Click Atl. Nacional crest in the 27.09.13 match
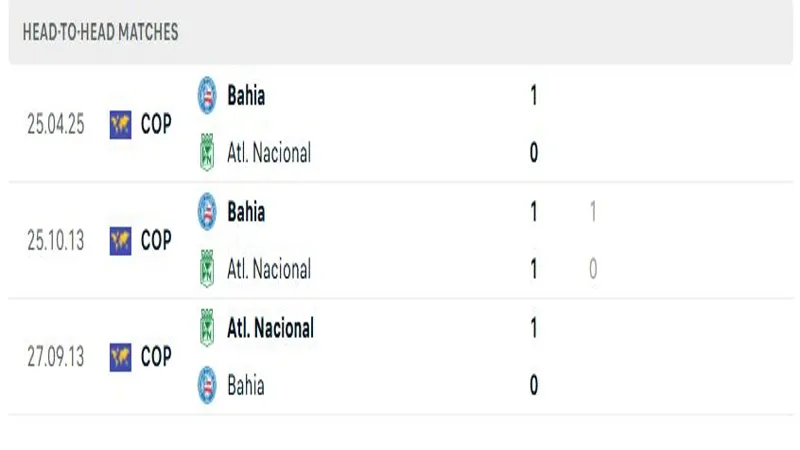The image size is (800, 450). click(207, 327)
